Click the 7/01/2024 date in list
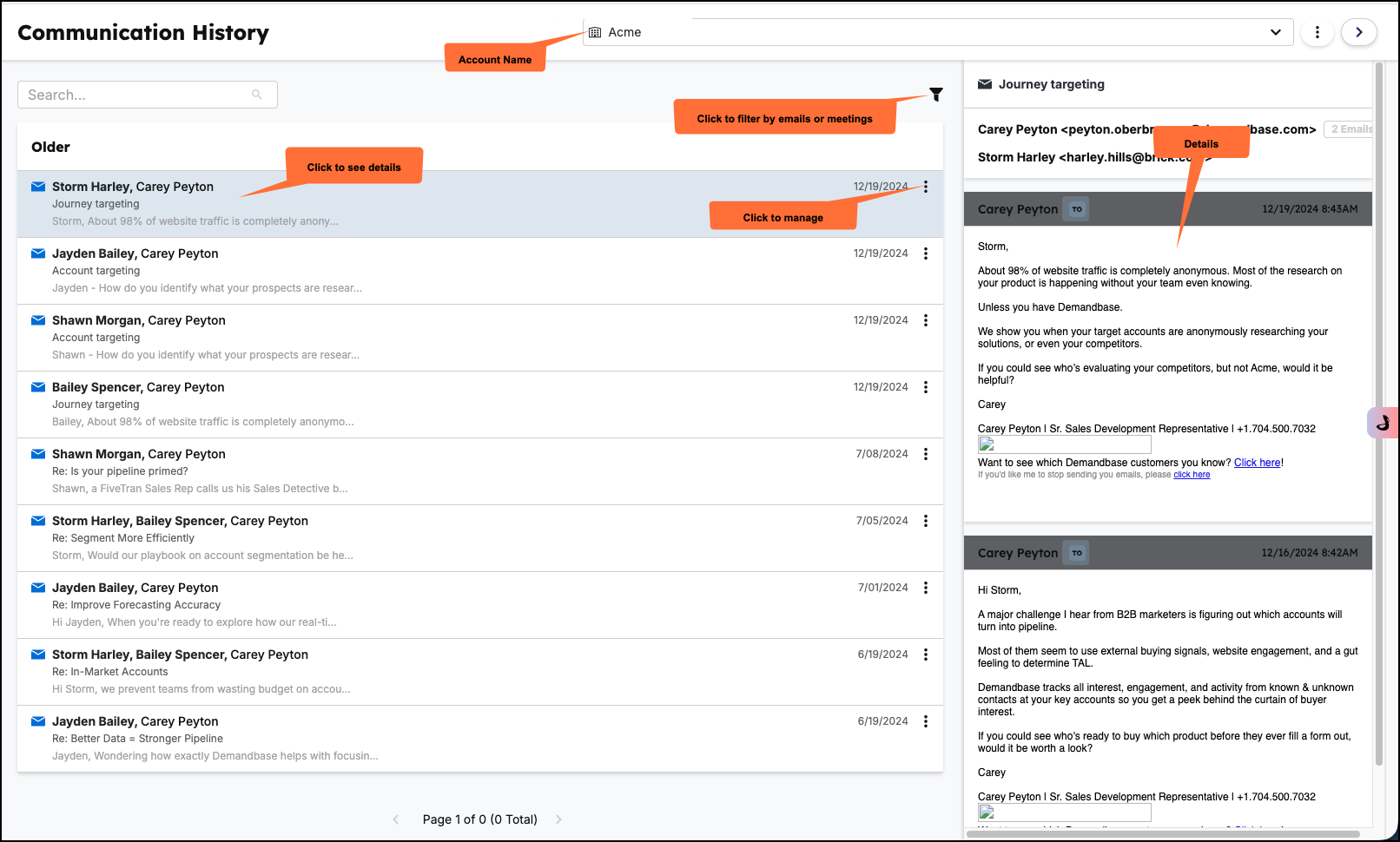The image size is (1400, 842). (883, 588)
